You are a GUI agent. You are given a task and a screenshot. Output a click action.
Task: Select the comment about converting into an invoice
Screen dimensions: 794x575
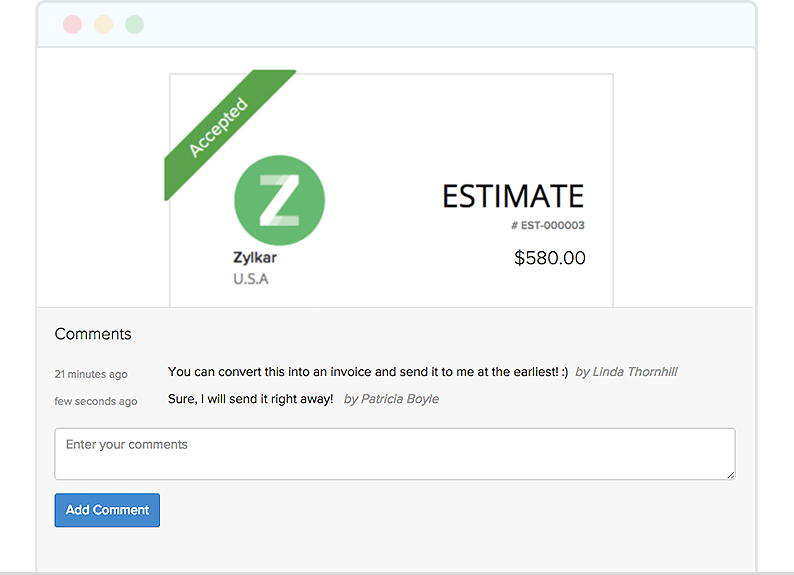click(x=368, y=372)
